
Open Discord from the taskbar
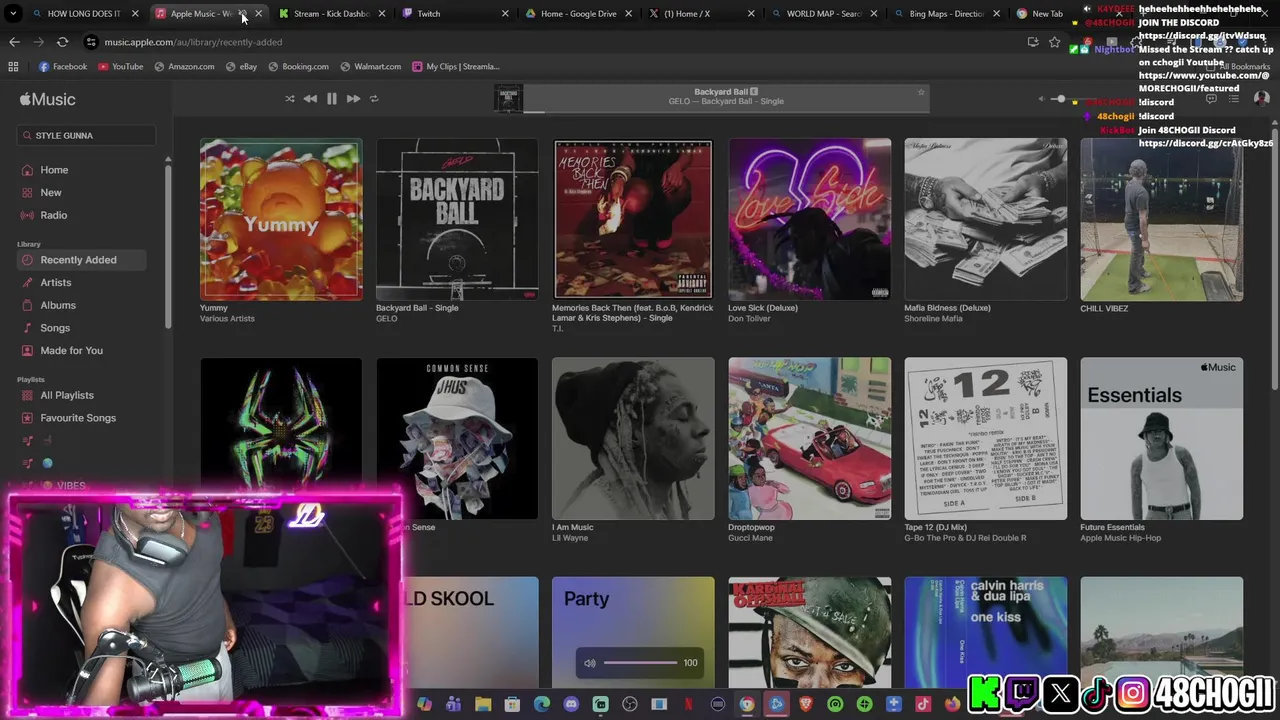571,704
